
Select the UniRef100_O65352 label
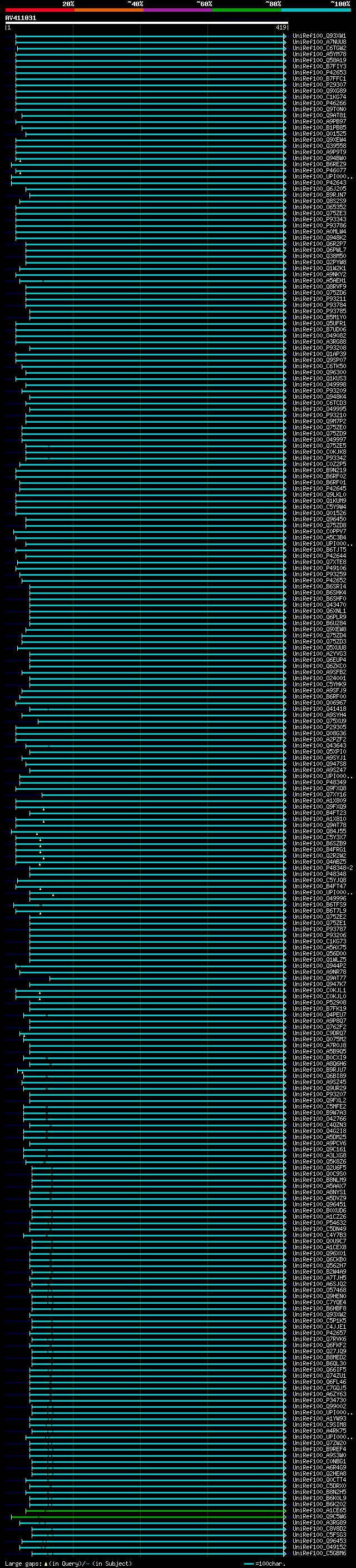[x=319, y=207]
